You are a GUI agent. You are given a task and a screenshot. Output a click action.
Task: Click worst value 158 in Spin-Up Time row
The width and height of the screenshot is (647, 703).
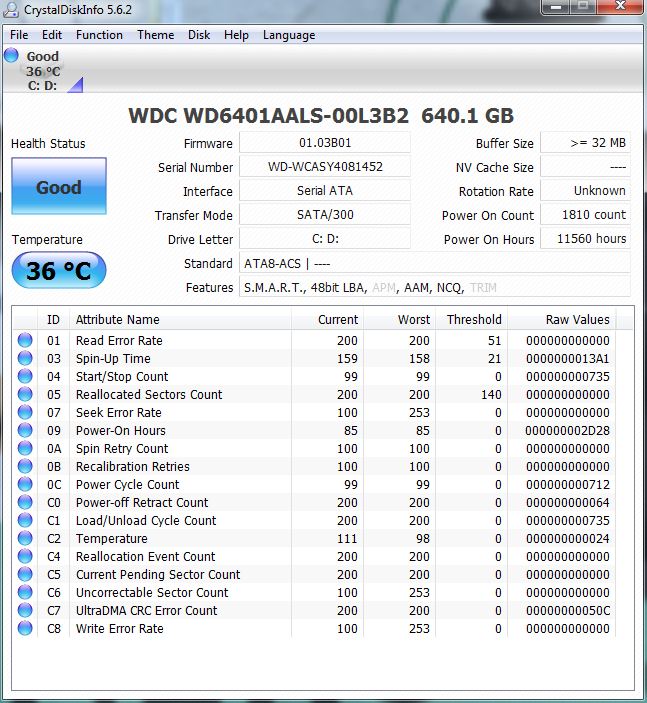pos(419,359)
